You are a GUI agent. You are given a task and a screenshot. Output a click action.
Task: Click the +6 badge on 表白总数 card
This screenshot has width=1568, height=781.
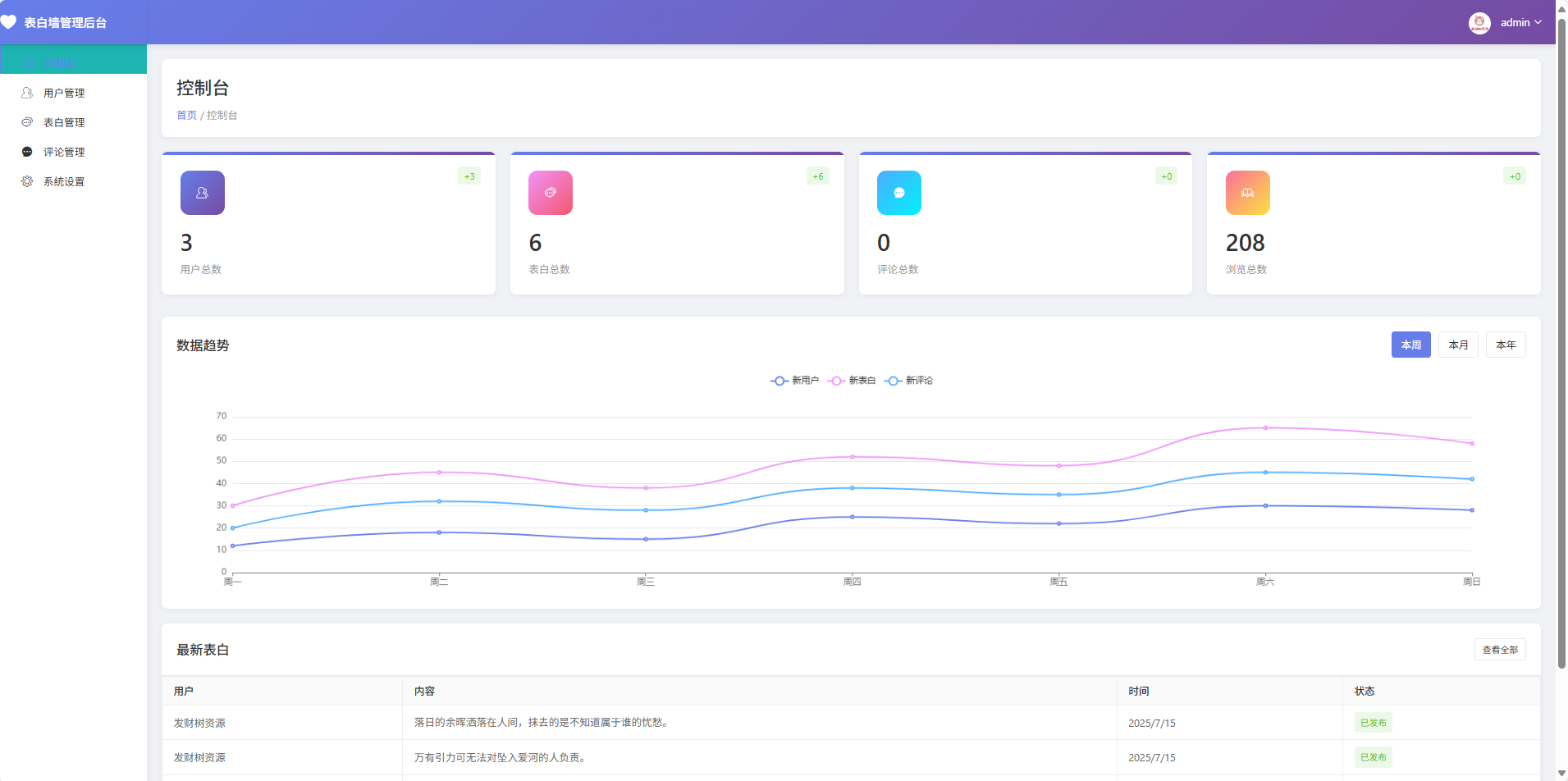(x=818, y=176)
